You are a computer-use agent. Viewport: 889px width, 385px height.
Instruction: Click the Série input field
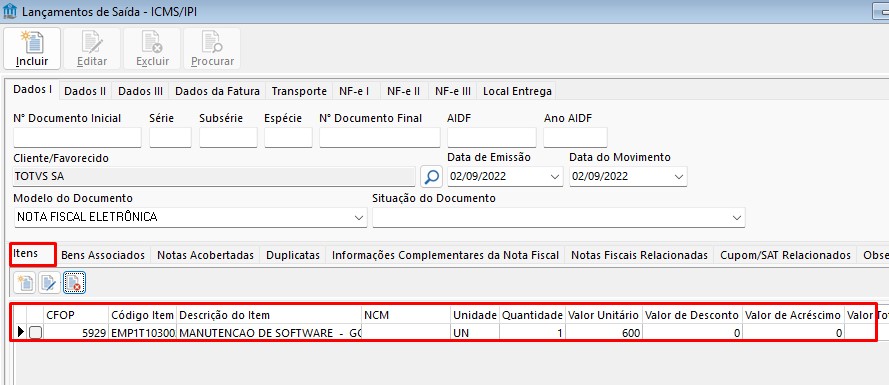pyautogui.click(x=170, y=138)
